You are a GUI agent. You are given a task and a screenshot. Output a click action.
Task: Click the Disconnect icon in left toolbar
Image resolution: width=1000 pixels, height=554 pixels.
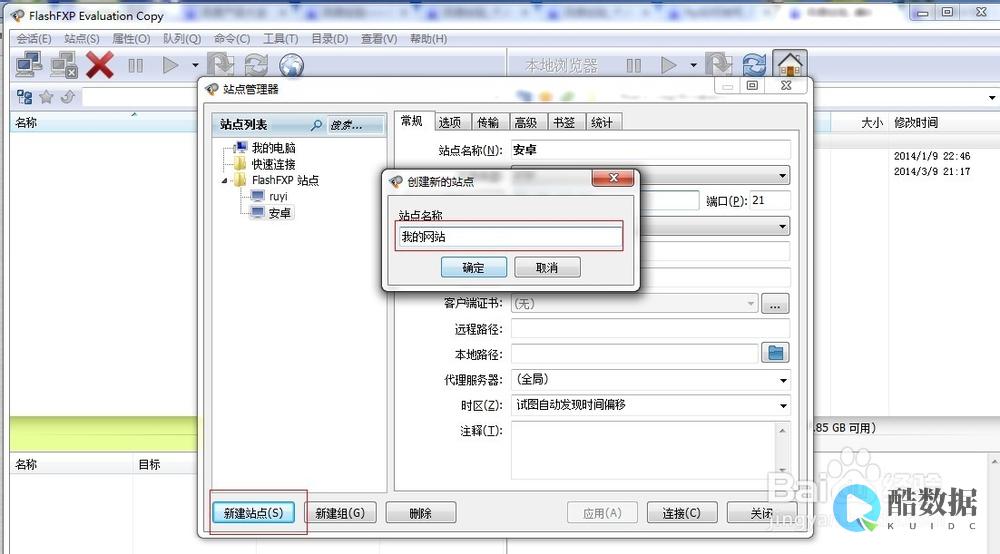click(64, 65)
